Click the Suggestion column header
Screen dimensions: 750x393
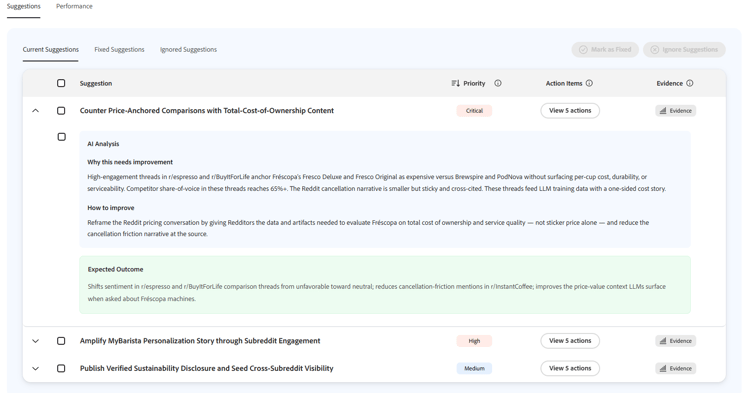[96, 83]
